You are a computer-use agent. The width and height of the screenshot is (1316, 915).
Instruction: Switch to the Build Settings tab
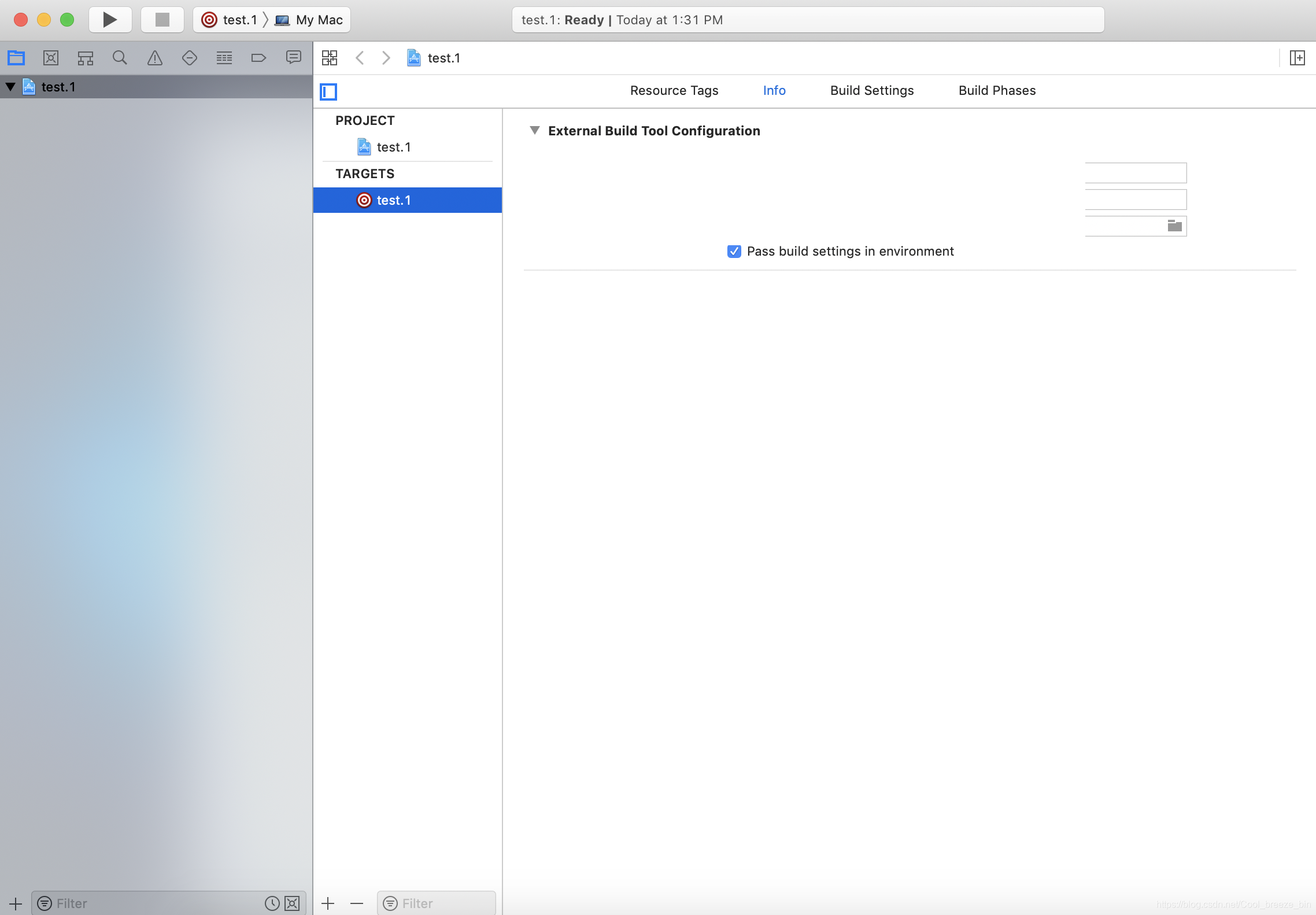[872, 90]
